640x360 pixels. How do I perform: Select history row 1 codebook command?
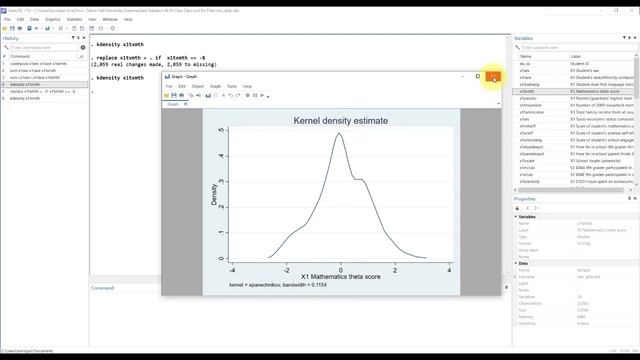click(x=44, y=64)
